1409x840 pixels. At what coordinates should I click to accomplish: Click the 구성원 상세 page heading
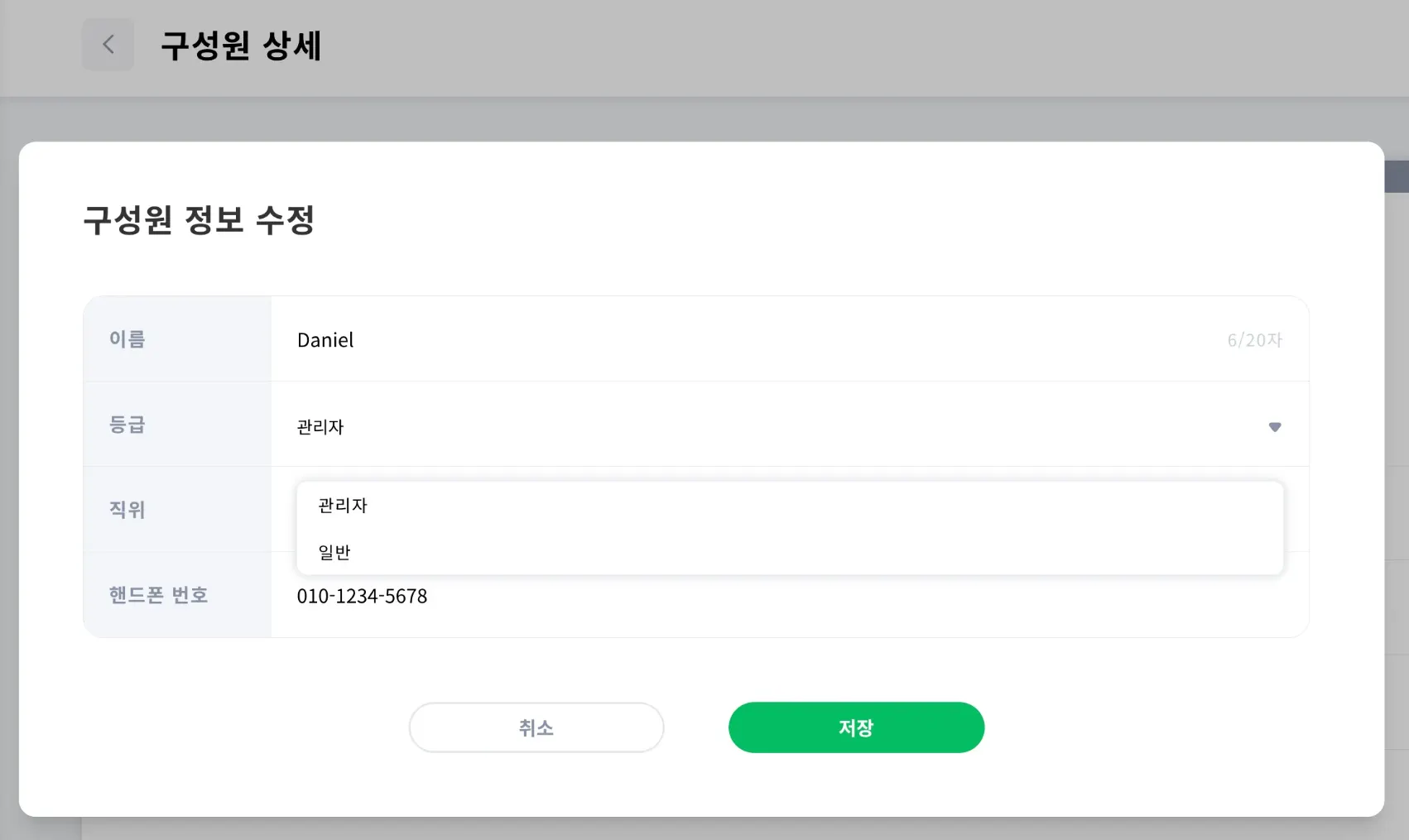point(241,46)
